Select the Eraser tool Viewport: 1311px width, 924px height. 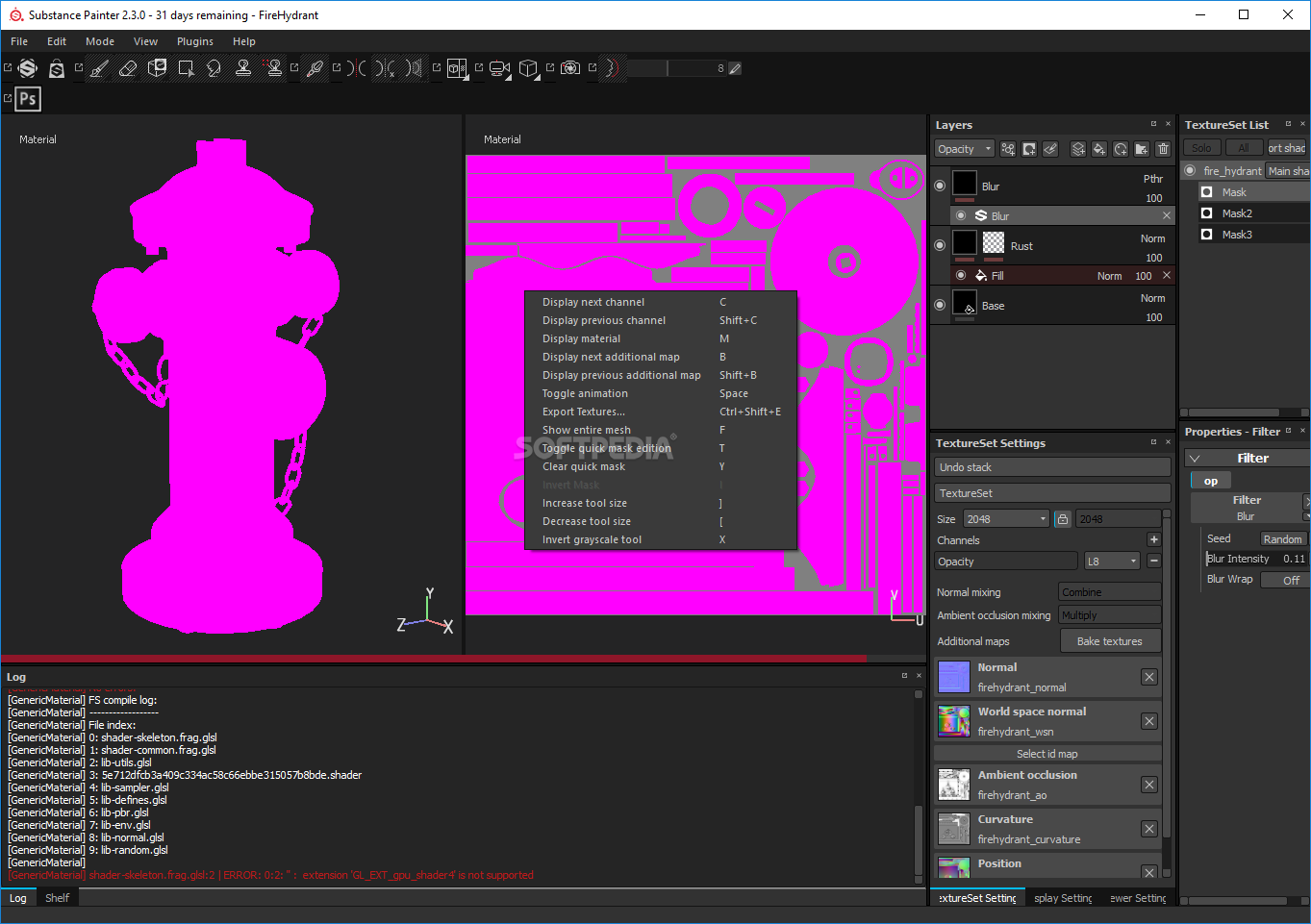128,68
